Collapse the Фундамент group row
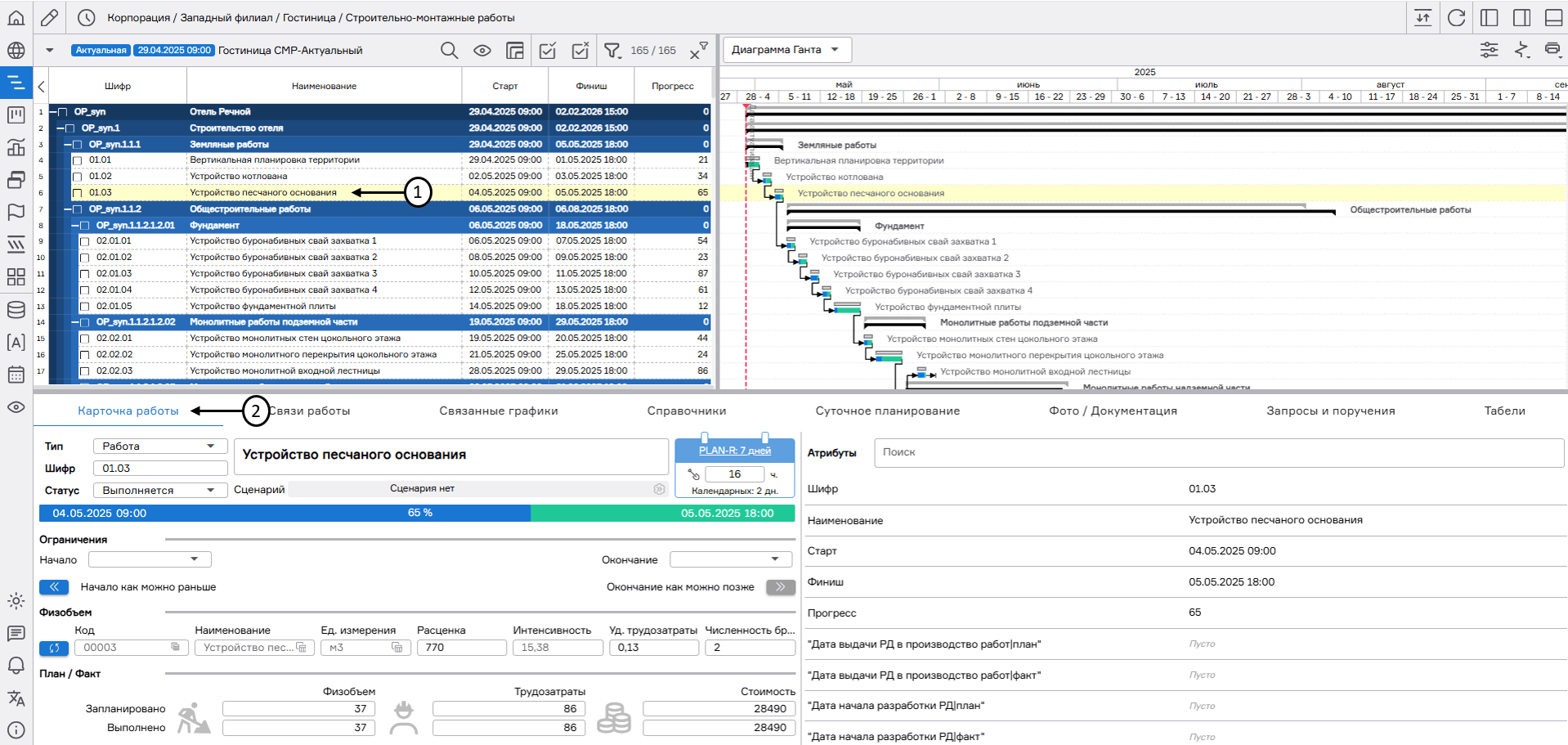The image size is (1568, 745). [x=75, y=226]
